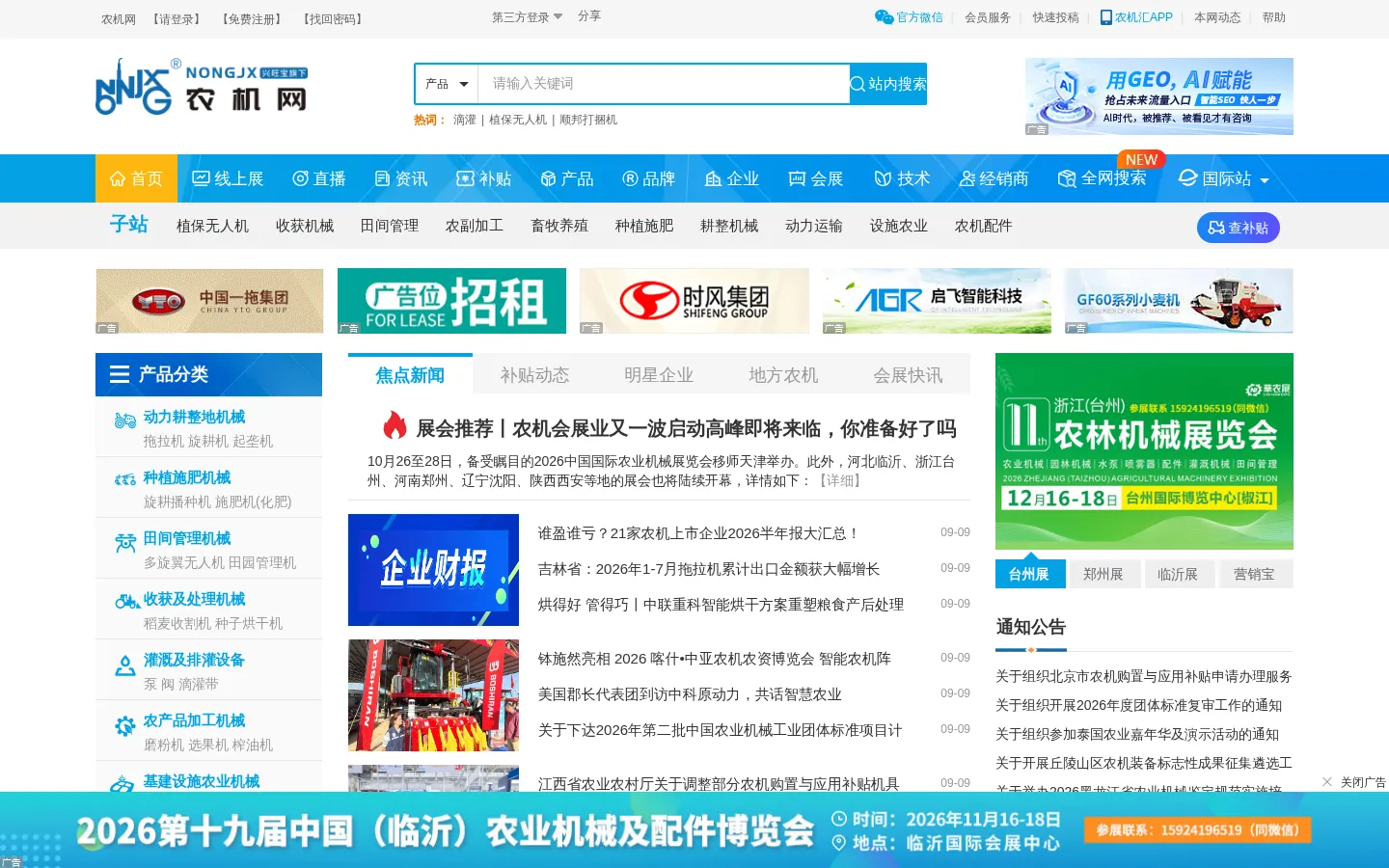The height and width of the screenshot is (868, 1389).
Task: Open the 全网搜索 nav item
Action: (x=1103, y=178)
